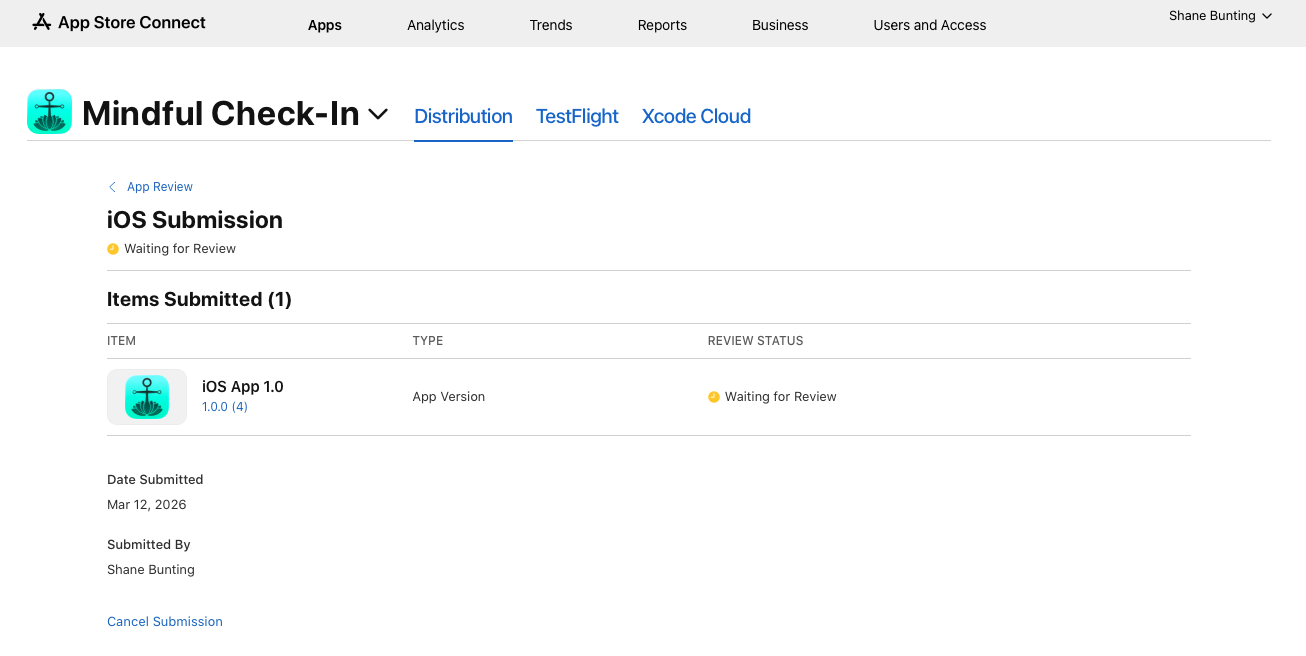
Task: Click Waiting for Review under iOS Submission
Action: 180,249
